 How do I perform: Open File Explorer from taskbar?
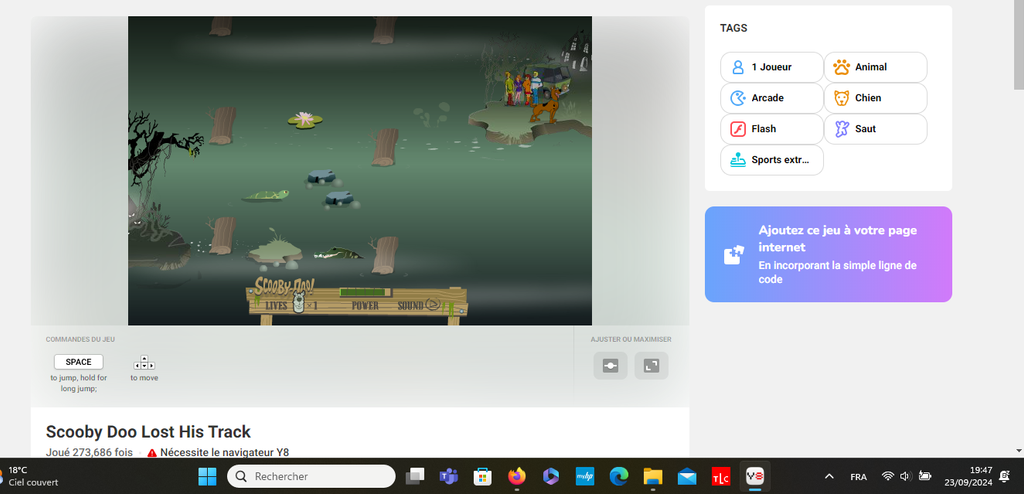tap(653, 476)
